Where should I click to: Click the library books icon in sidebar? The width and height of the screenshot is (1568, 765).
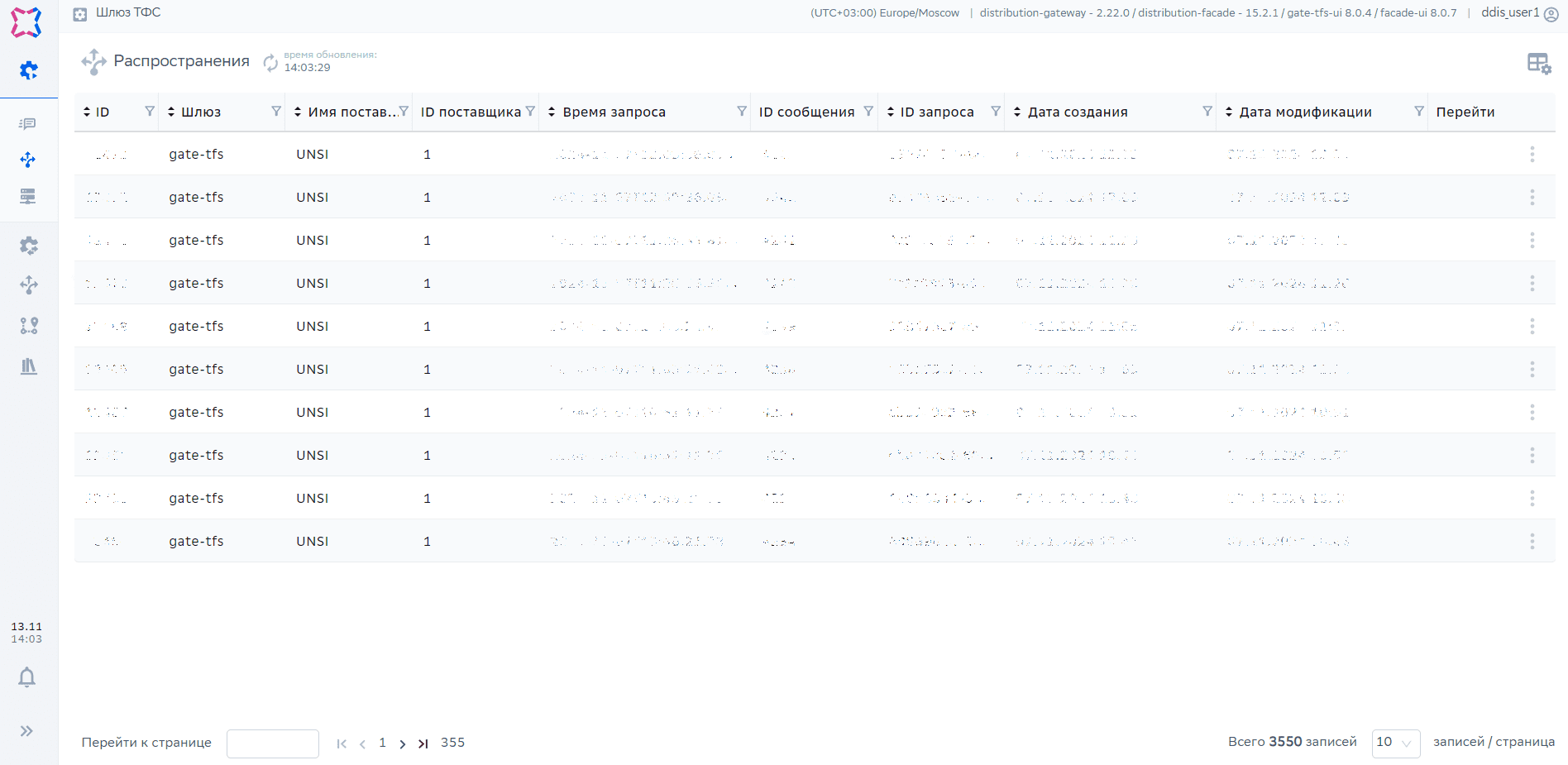pyautogui.click(x=29, y=366)
